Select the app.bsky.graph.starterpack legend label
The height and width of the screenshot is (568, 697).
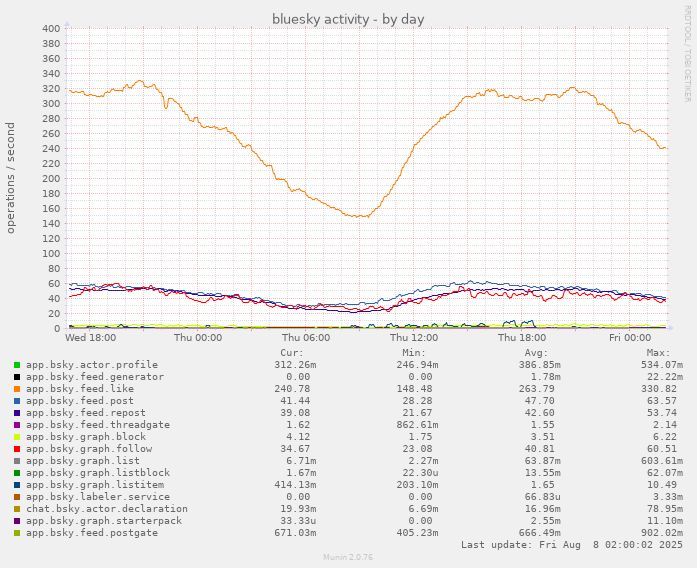click(x=104, y=521)
